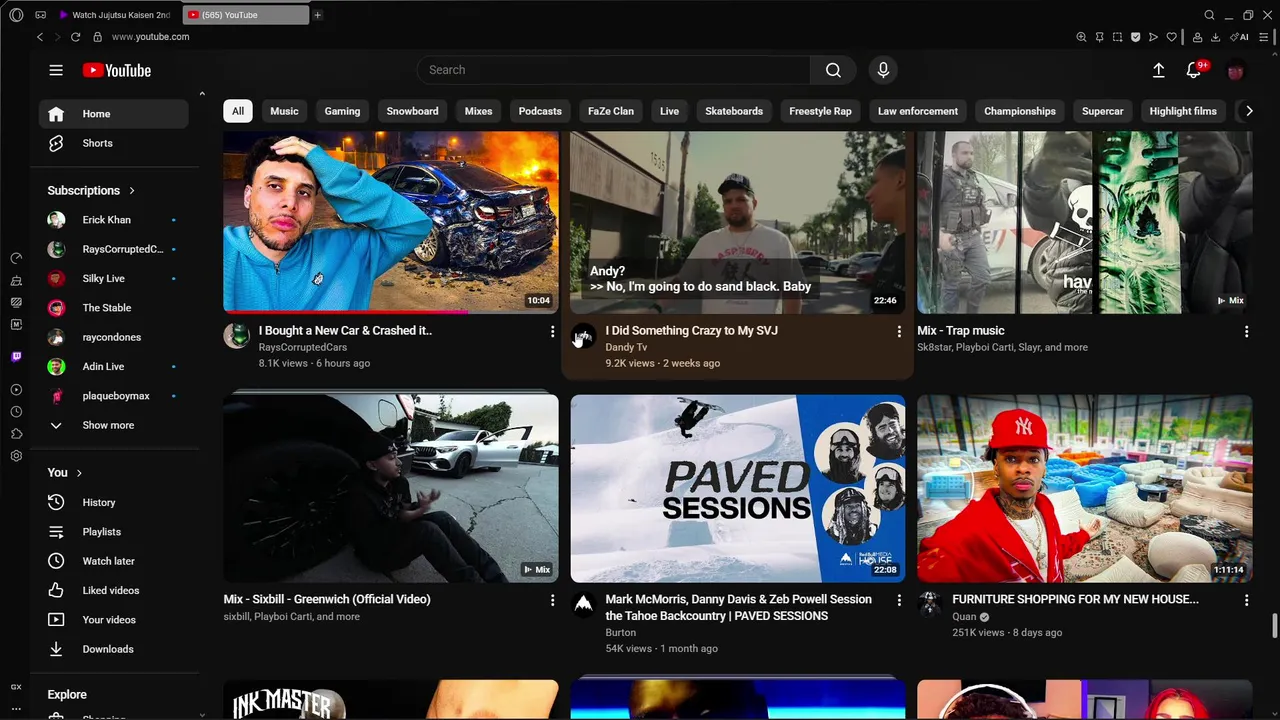Screen dimensions: 1280x720
Task: Open the Adin Live channel
Action: pyautogui.click(x=113, y=367)
